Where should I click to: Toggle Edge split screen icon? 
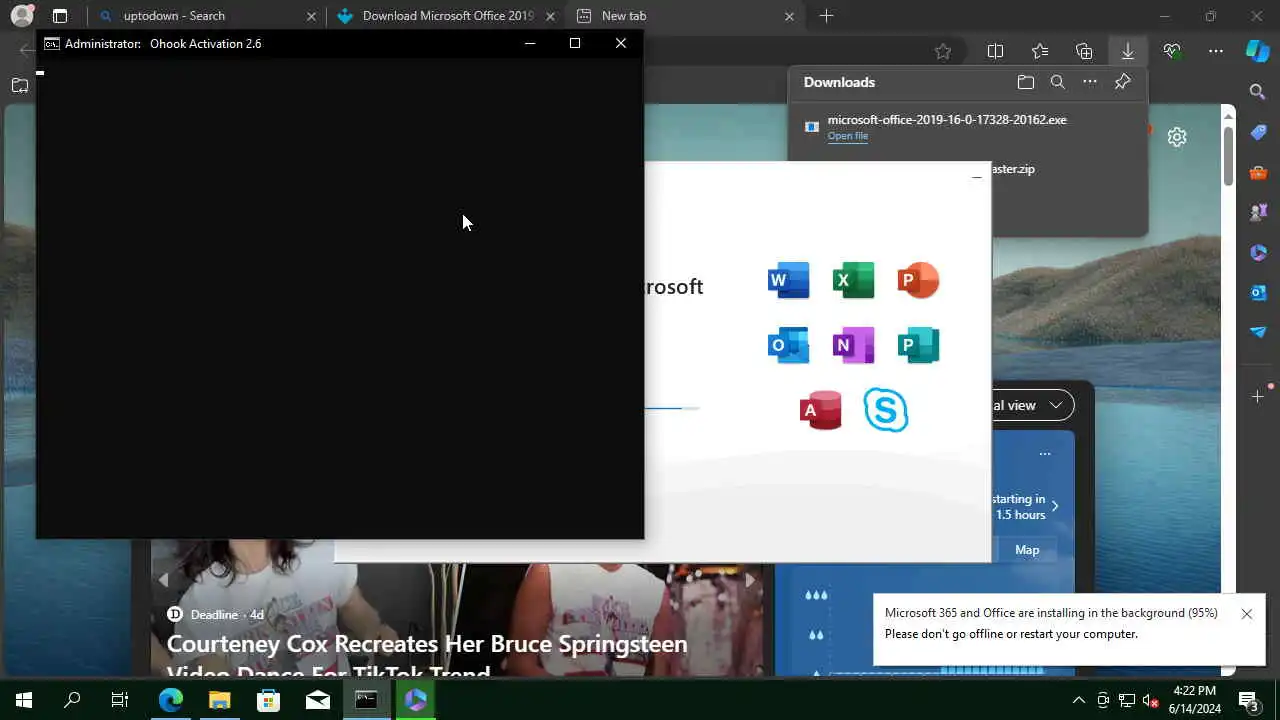tap(995, 52)
